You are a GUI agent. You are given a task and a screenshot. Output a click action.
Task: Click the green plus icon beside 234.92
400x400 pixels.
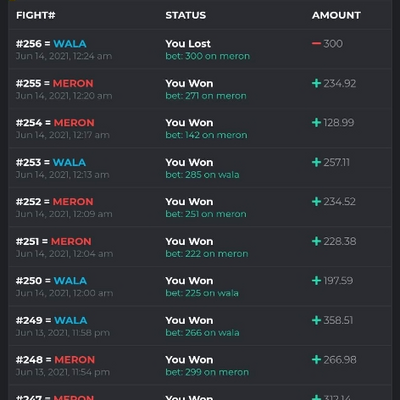point(316,83)
